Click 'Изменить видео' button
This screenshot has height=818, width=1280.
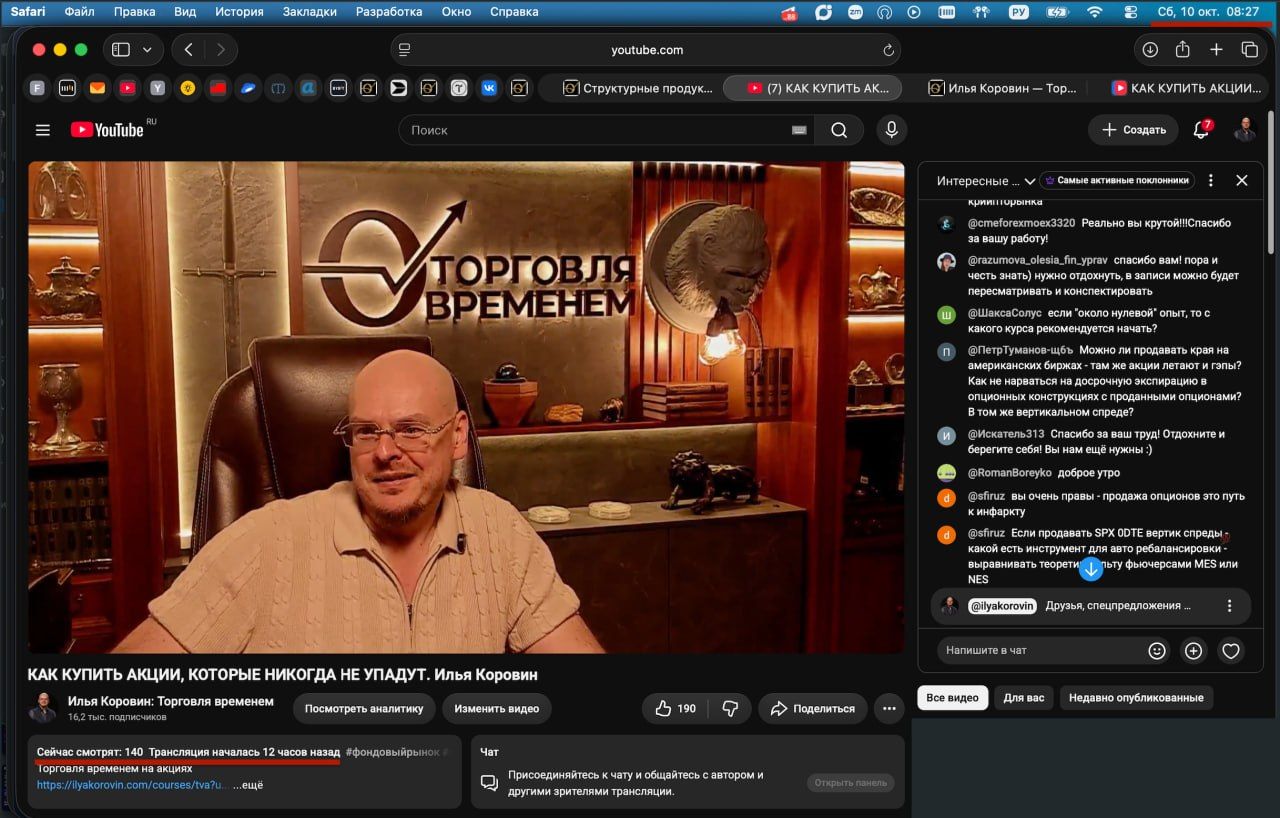[x=497, y=709]
